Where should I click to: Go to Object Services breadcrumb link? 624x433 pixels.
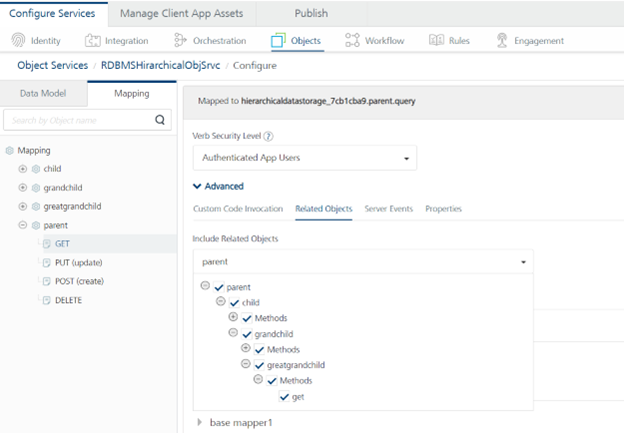(x=50, y=65)
